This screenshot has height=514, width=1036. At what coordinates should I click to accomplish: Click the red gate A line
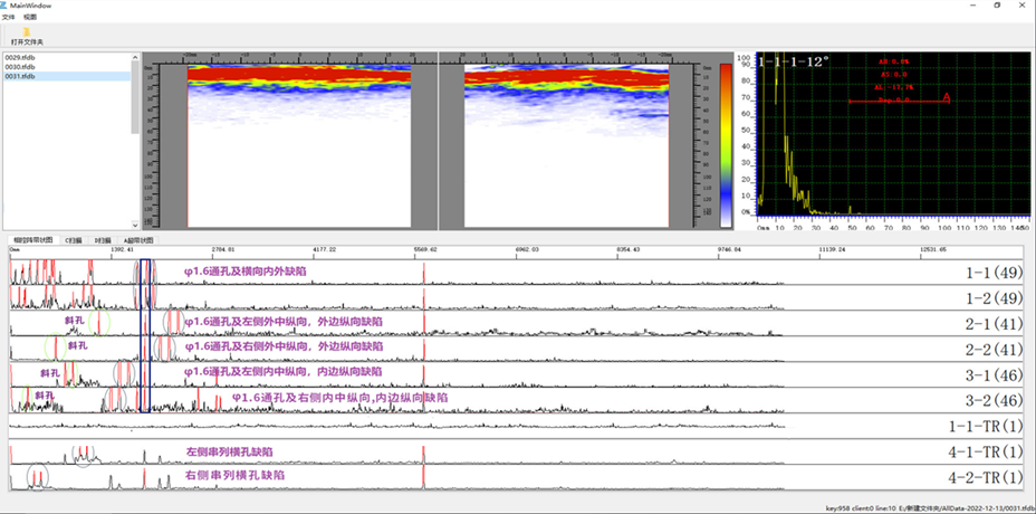coord(899,101)
